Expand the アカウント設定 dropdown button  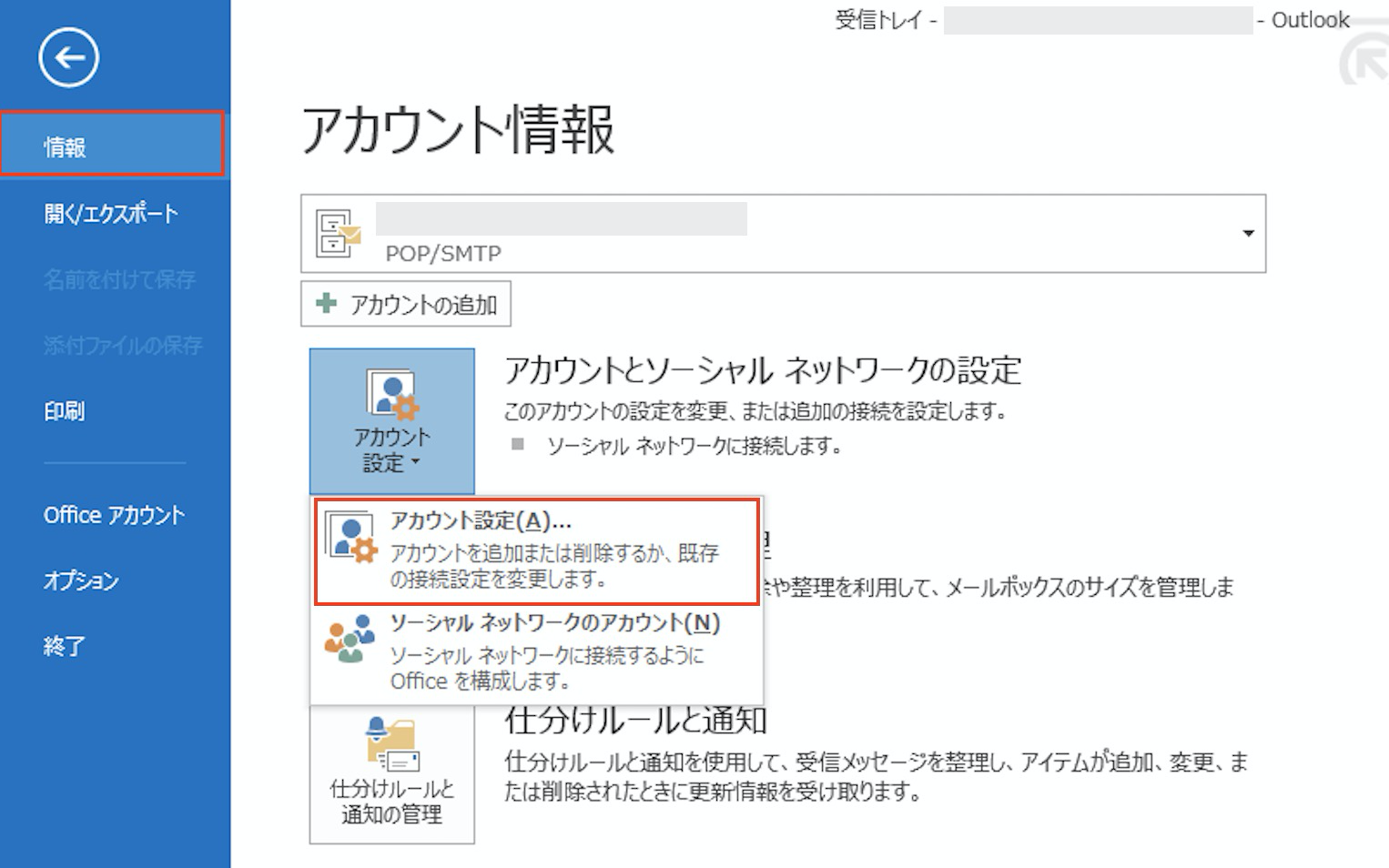pos(392,421)
